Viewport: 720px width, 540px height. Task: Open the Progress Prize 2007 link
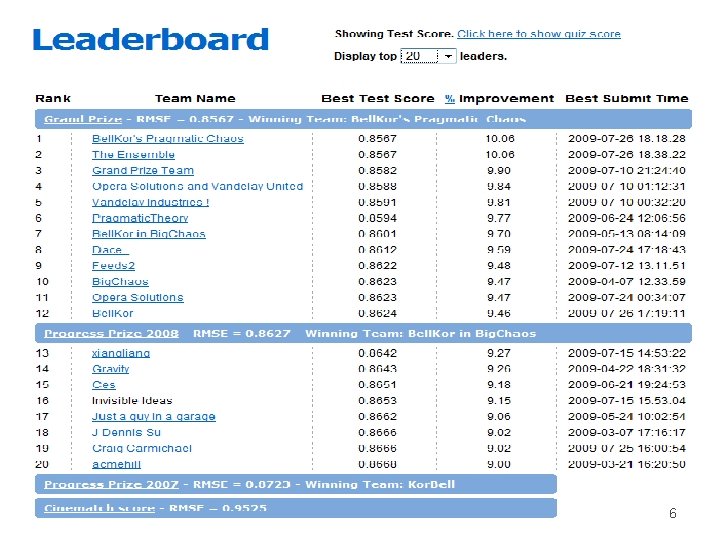[x=111, y=484]
